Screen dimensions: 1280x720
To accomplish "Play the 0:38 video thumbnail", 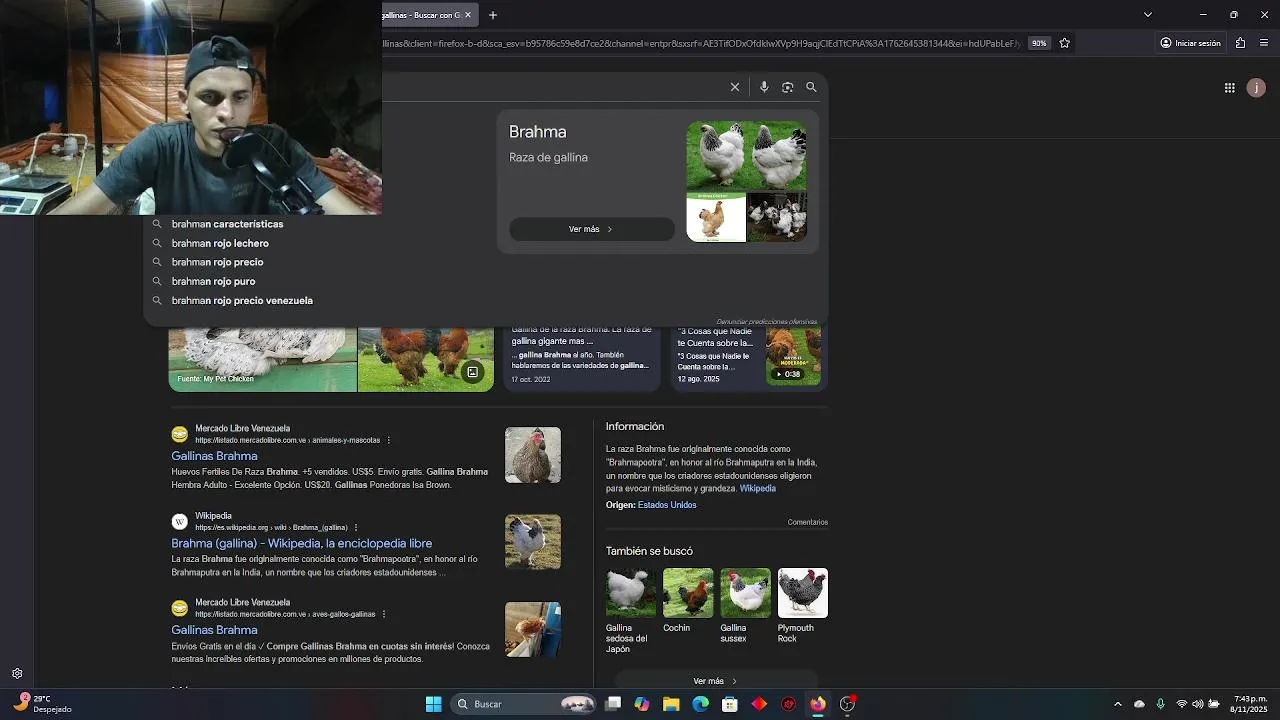I will [x=793, y=355].
